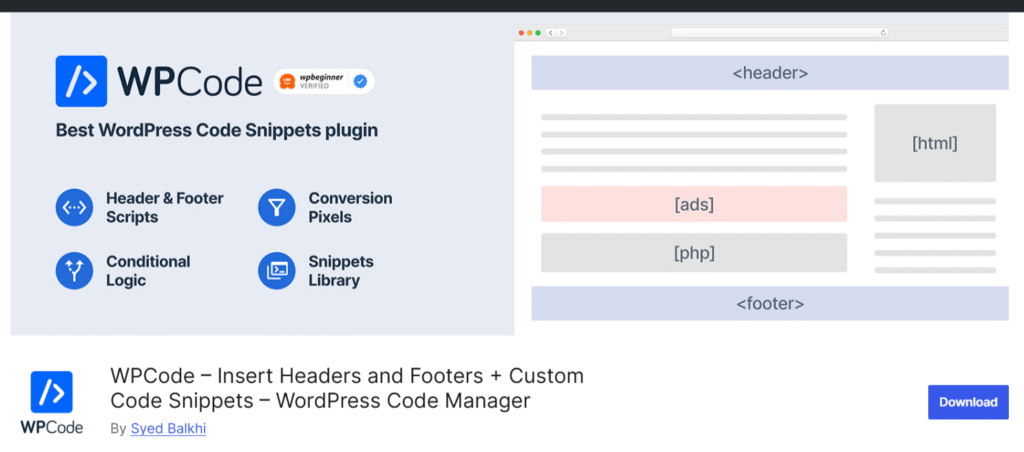This screenshot has height=452, width=1024.
Task: Click the "WPCode" wordmark text in banner
Action: coord(189,82)
